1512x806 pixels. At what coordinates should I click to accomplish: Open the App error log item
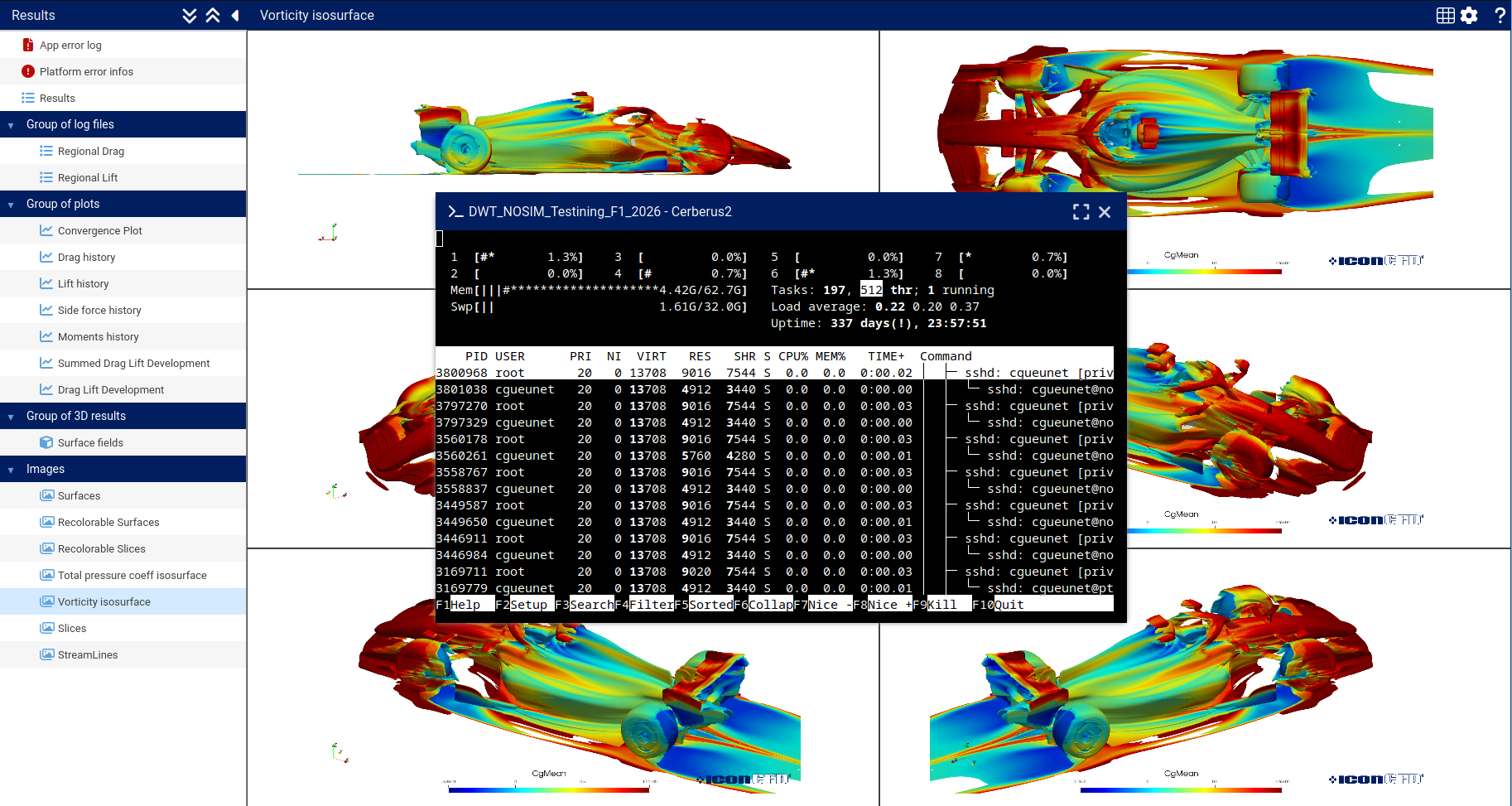tap(70, 46)
